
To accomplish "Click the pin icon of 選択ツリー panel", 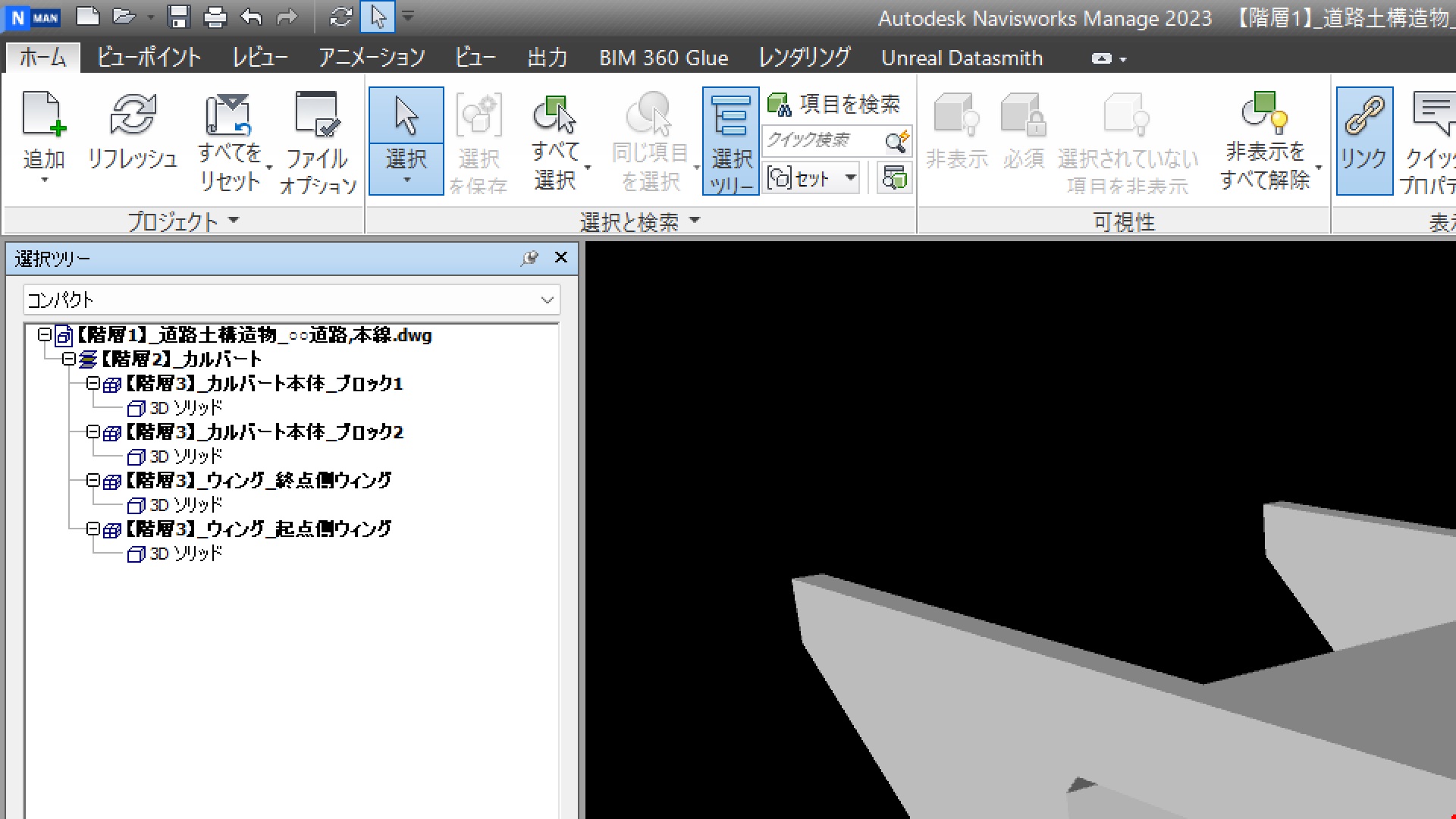I will [529, 258].
